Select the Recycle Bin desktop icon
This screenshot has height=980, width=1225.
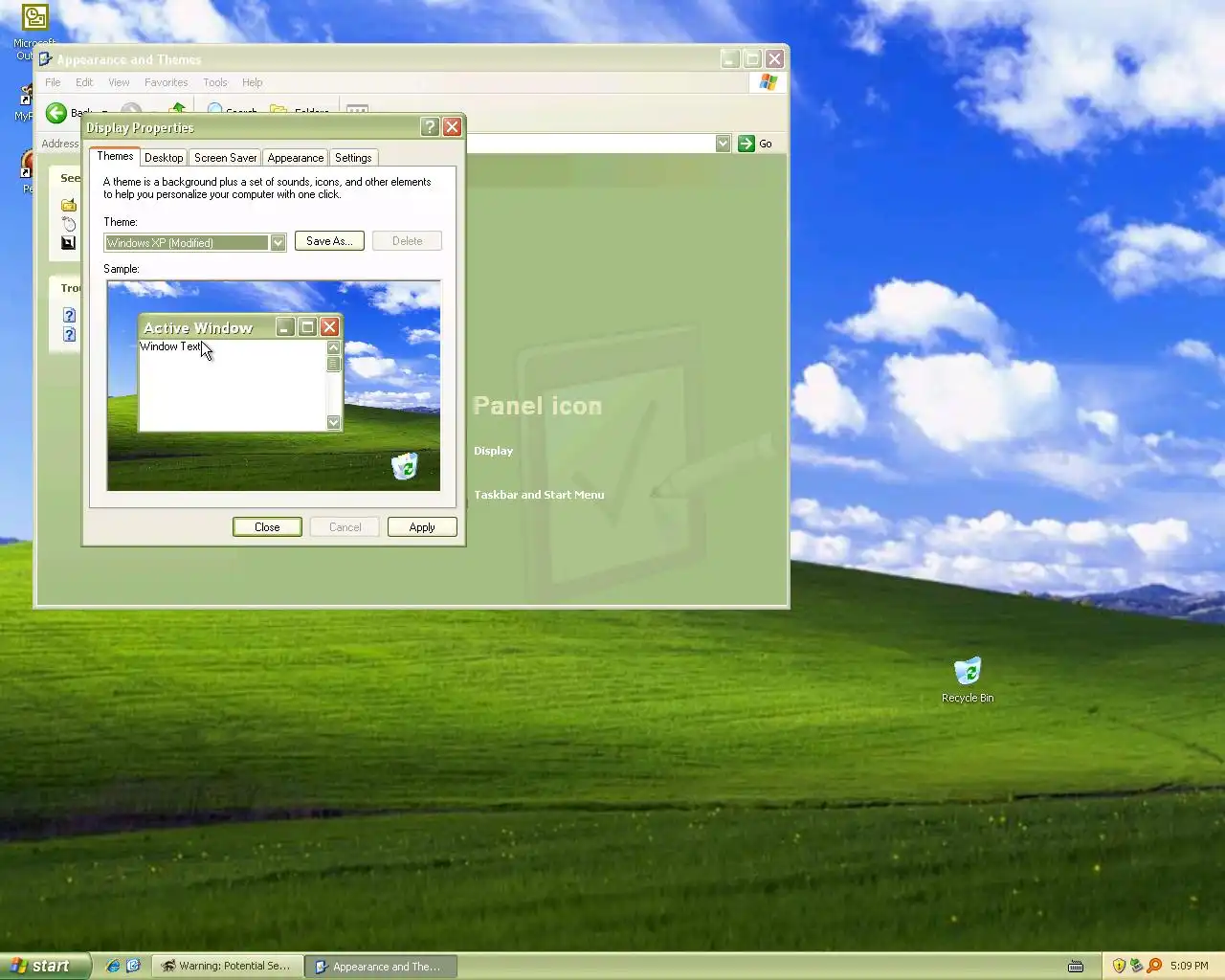click(x=968, y=671)
